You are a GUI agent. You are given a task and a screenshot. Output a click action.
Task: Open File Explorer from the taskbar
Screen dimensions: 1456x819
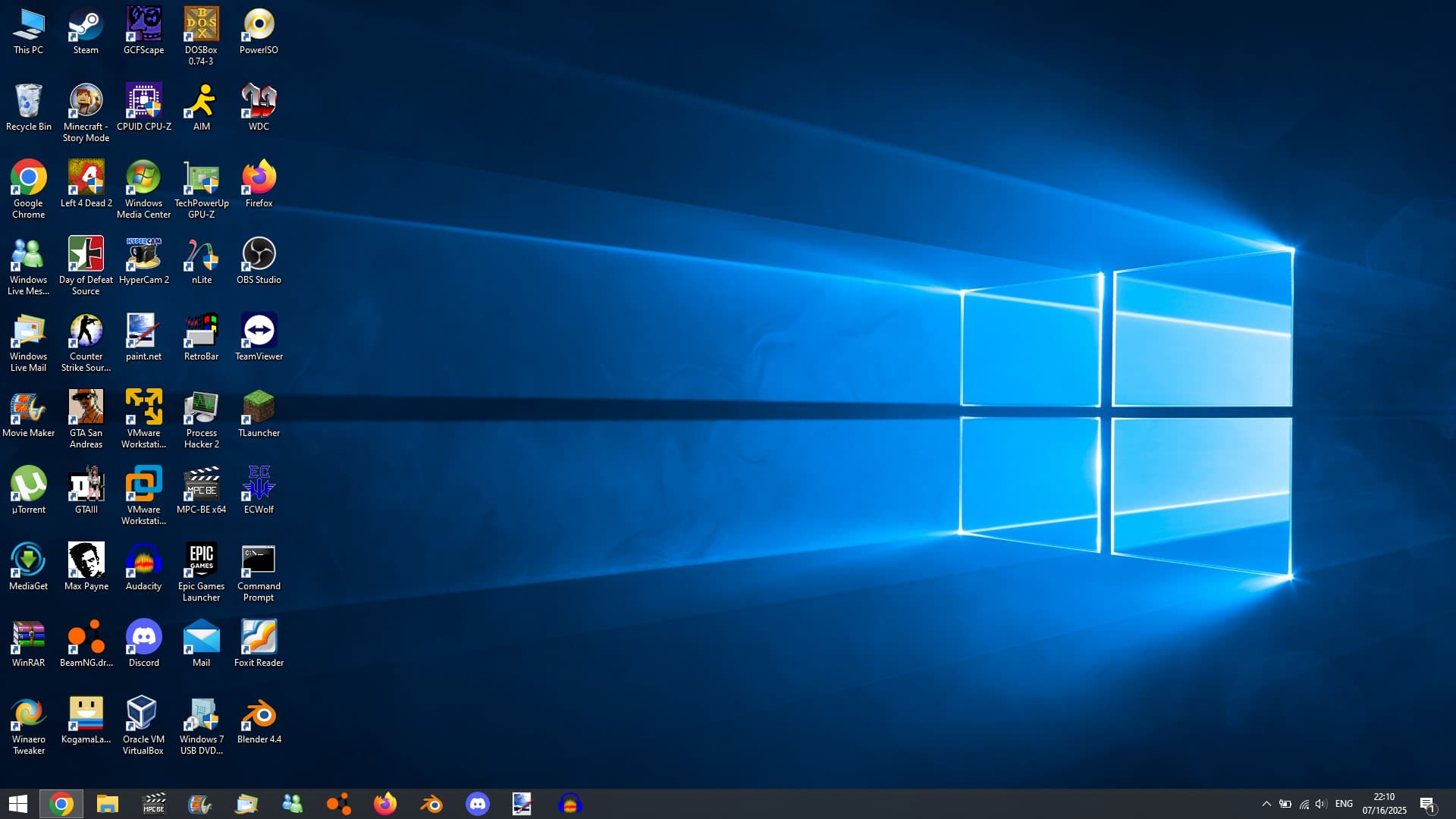(x=108, y=804)
